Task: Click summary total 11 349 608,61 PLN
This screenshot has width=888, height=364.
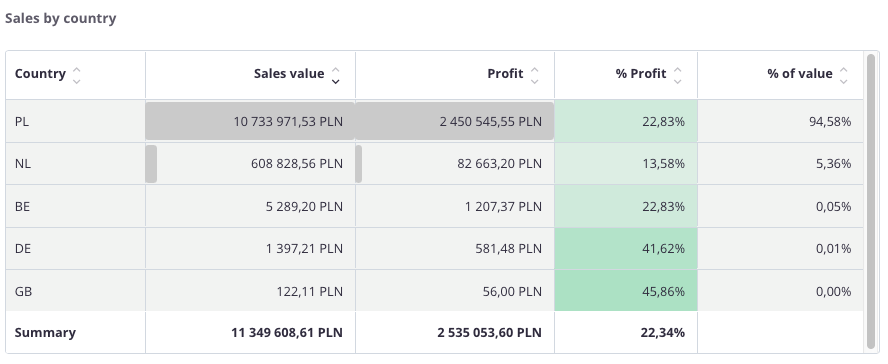Action: (287, 332)
